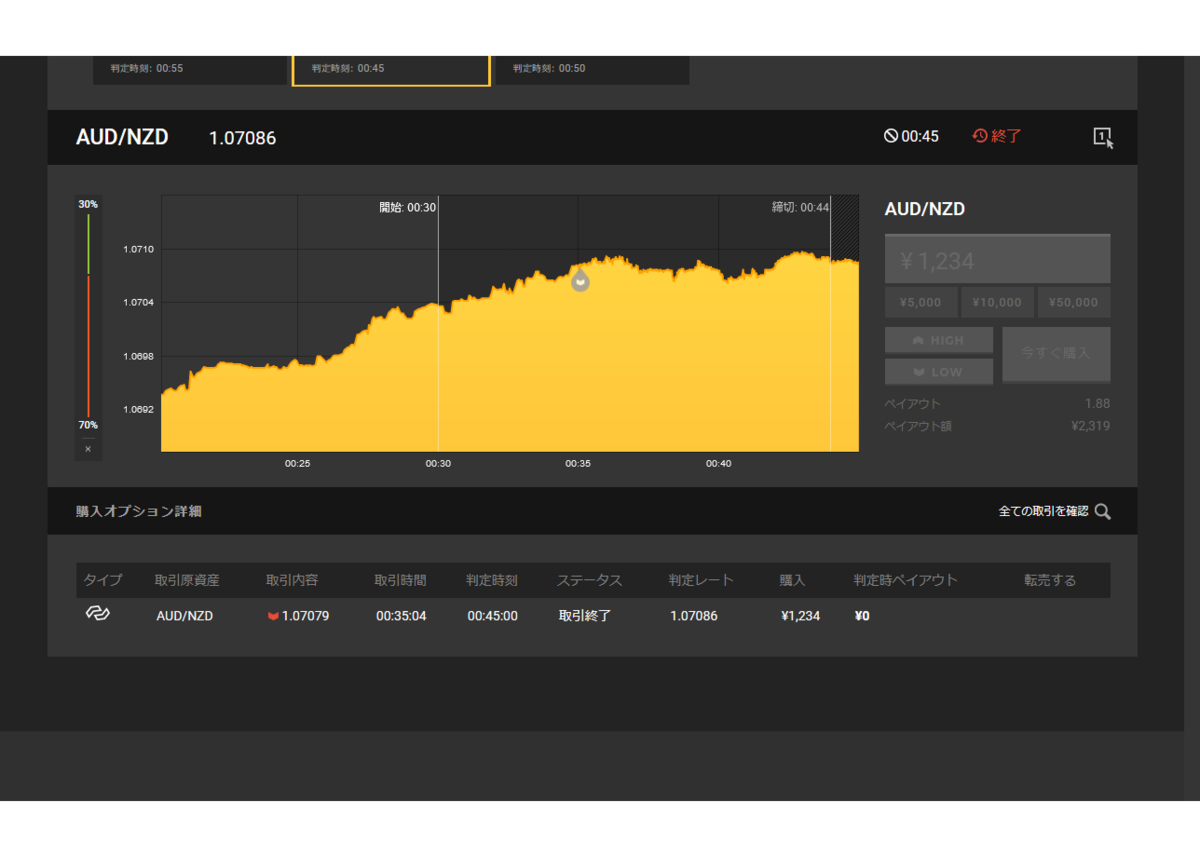Click the option type icon in AUD/NZD row
Screen dimensions: 1200x856
point(97,614)
